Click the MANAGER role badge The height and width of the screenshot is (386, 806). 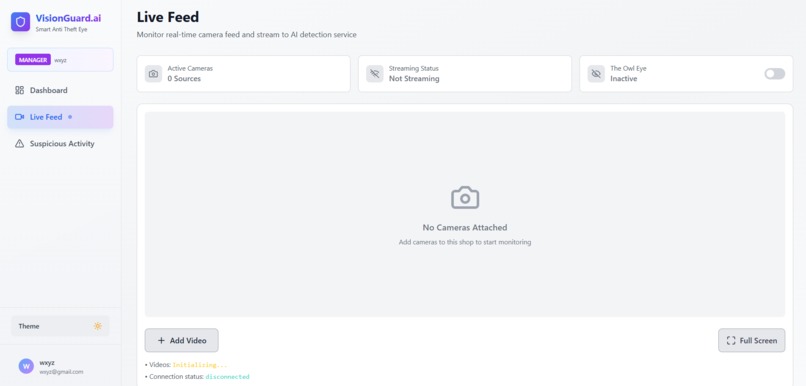coord(33,60)
